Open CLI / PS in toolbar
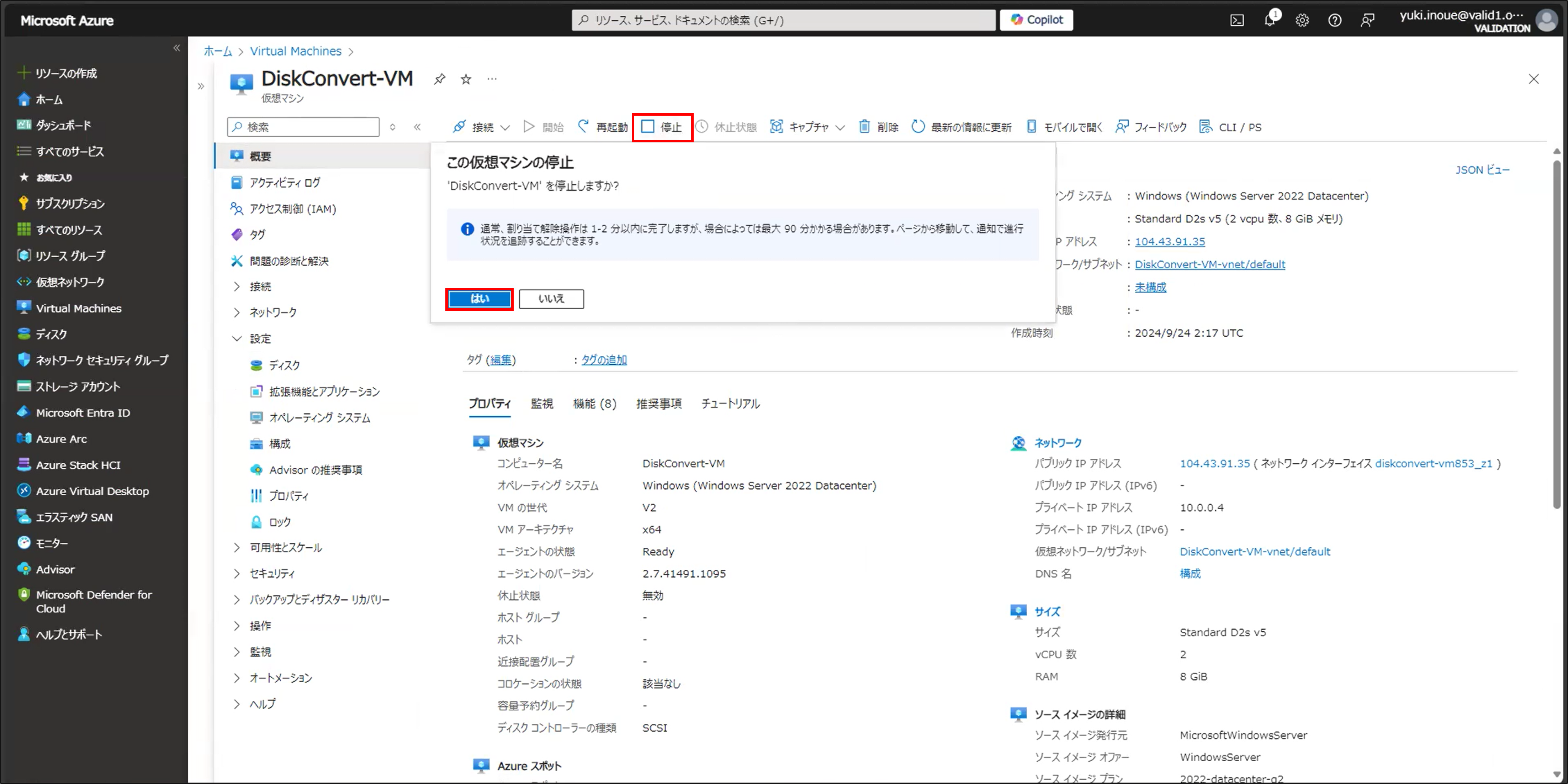This screenshot has width=1568, height=784. tap(1231, 127)
